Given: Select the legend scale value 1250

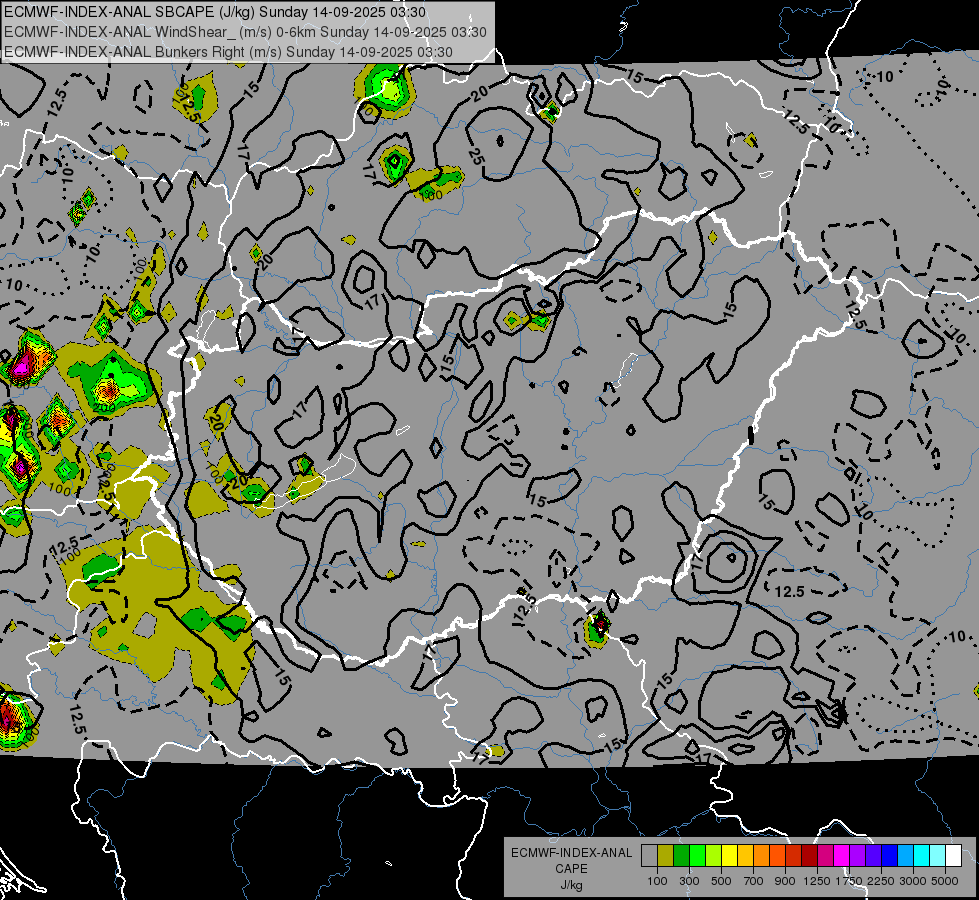Looking at the screenshot, I should (x=817, y=881).
